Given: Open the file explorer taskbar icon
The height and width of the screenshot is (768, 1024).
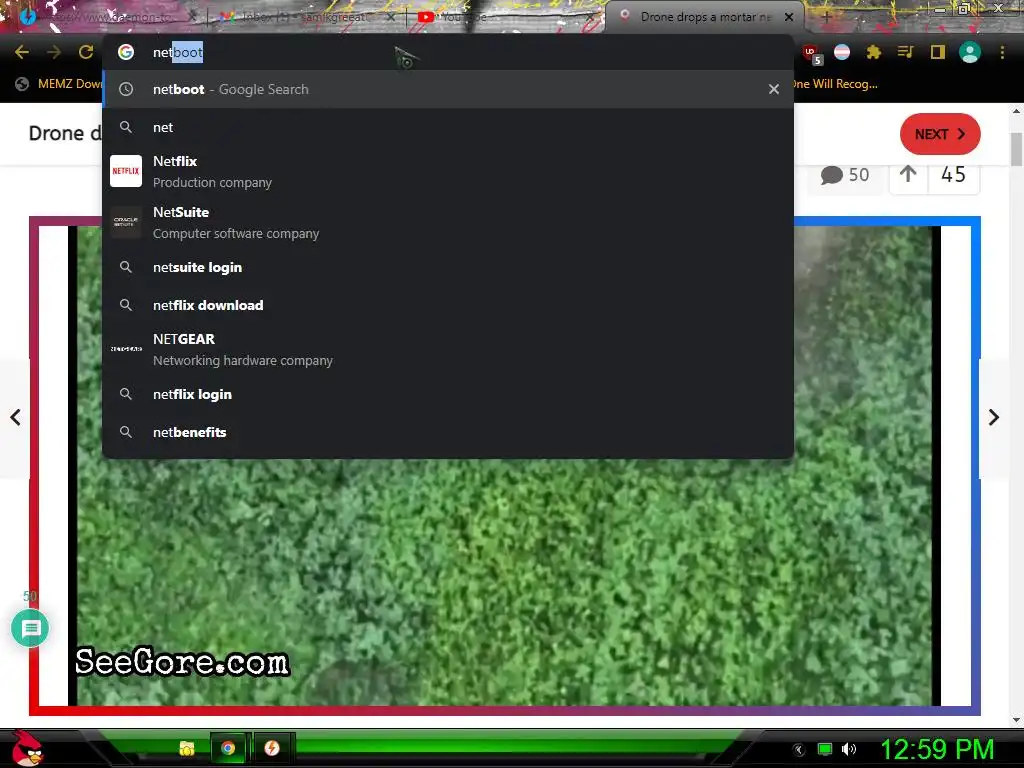Looking at the screenshot, I should pos(187,748).
